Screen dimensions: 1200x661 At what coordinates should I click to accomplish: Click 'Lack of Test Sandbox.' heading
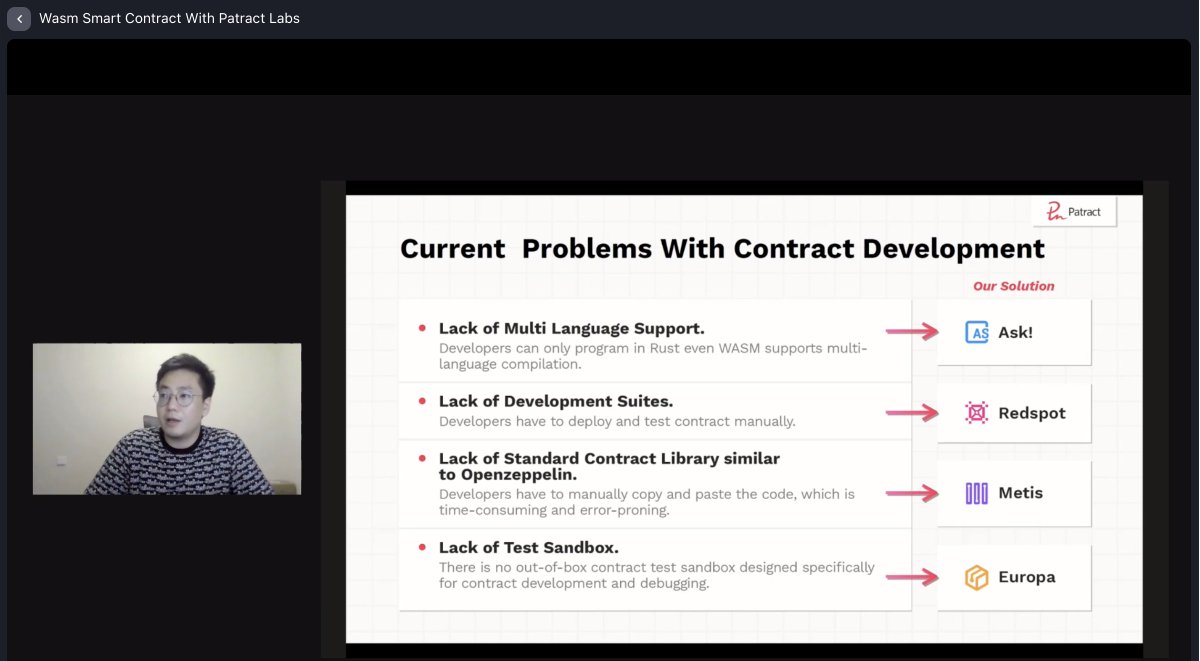point(529,547)
